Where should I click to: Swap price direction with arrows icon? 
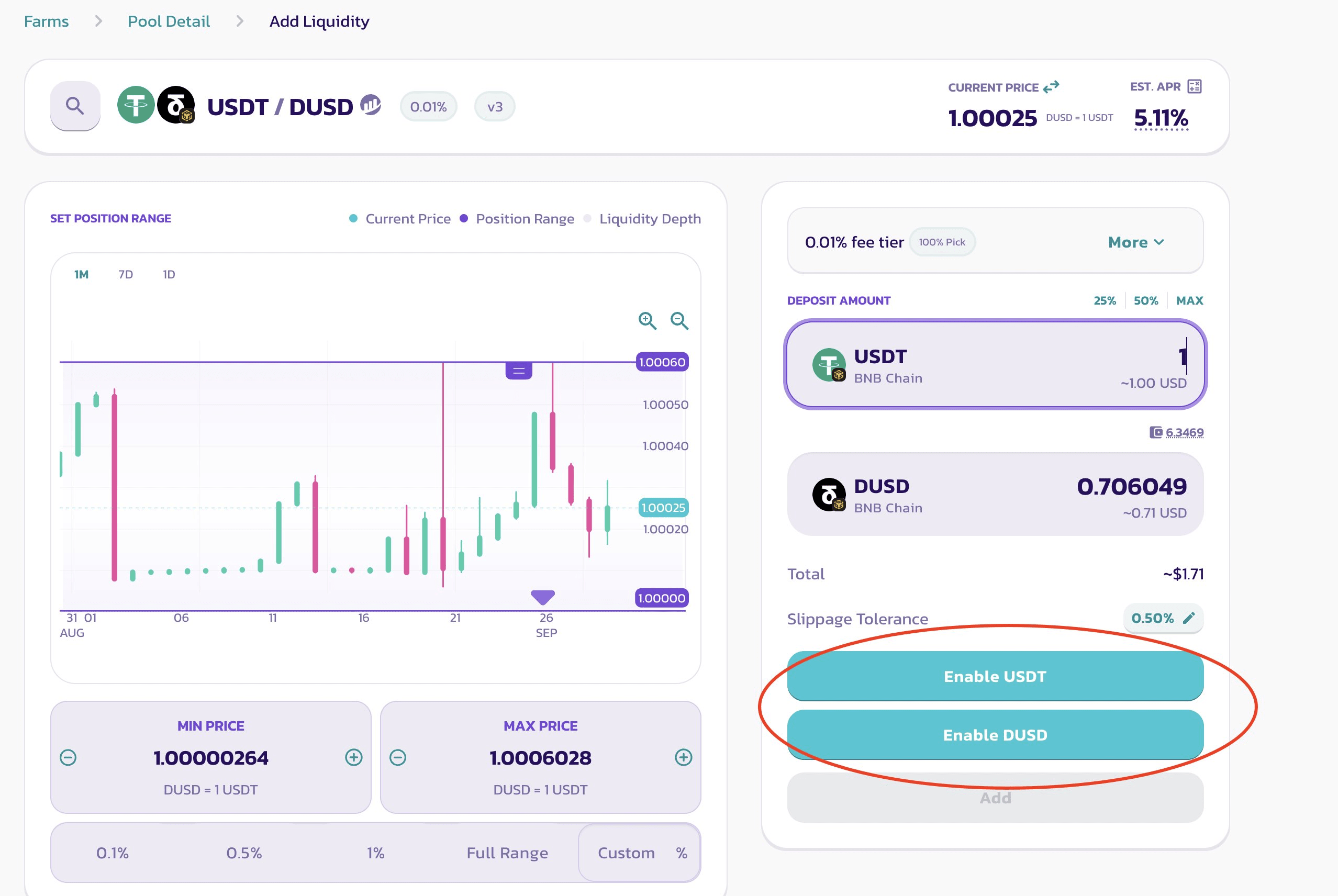(1051, 87)
